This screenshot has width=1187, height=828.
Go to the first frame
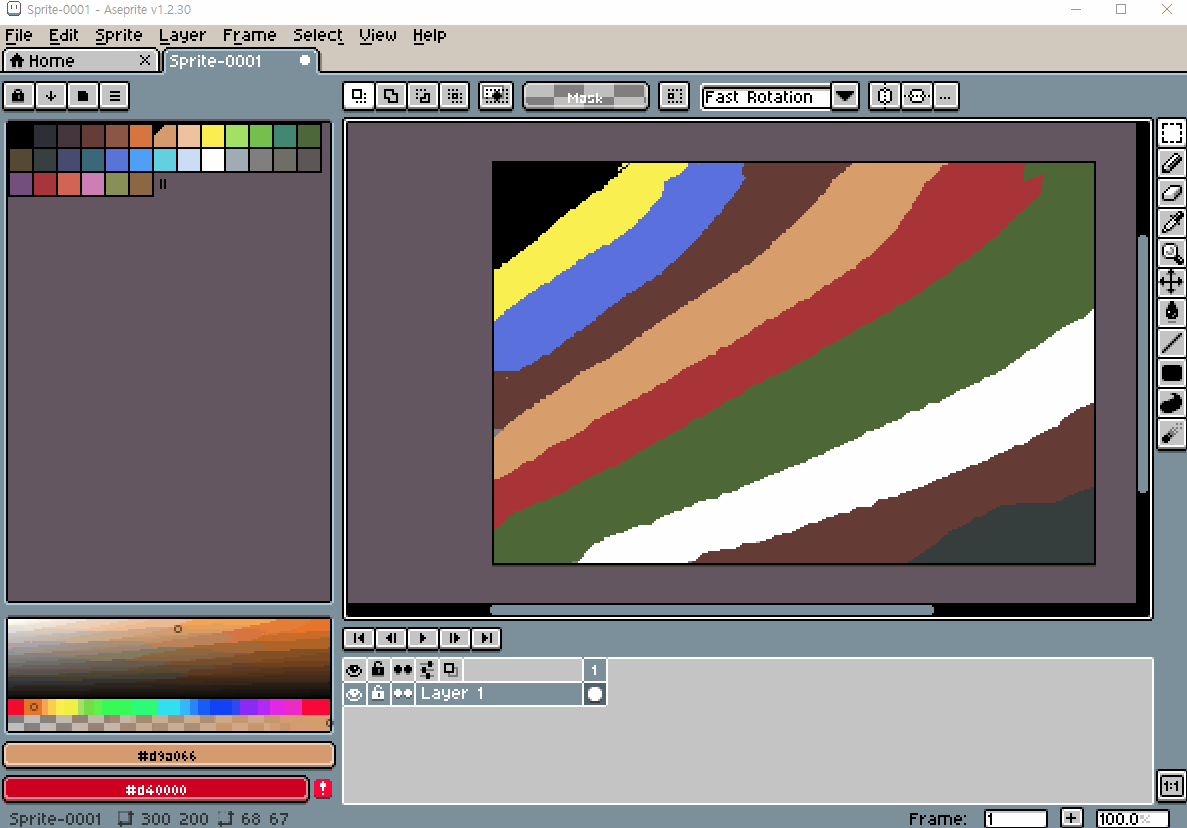[359, 638]
